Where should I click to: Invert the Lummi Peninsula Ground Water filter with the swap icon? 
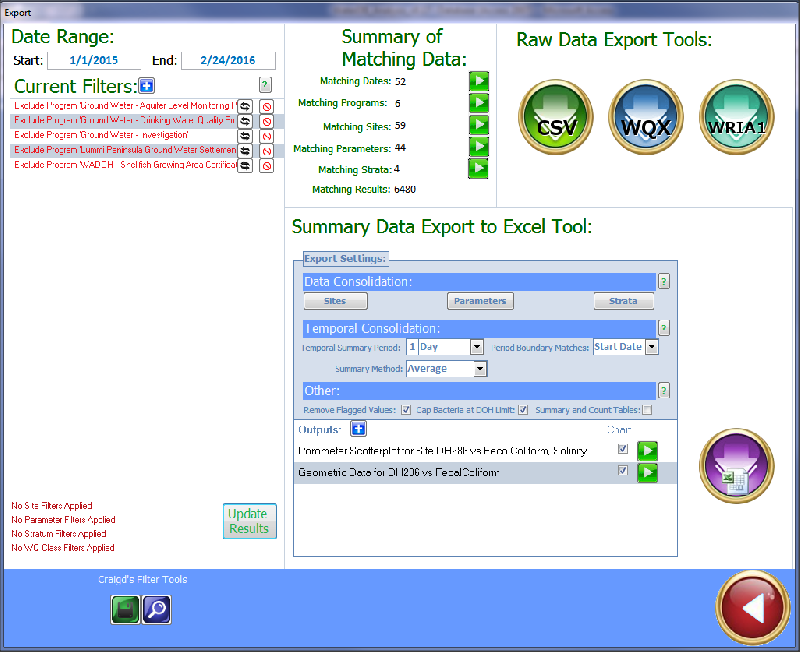245,151
